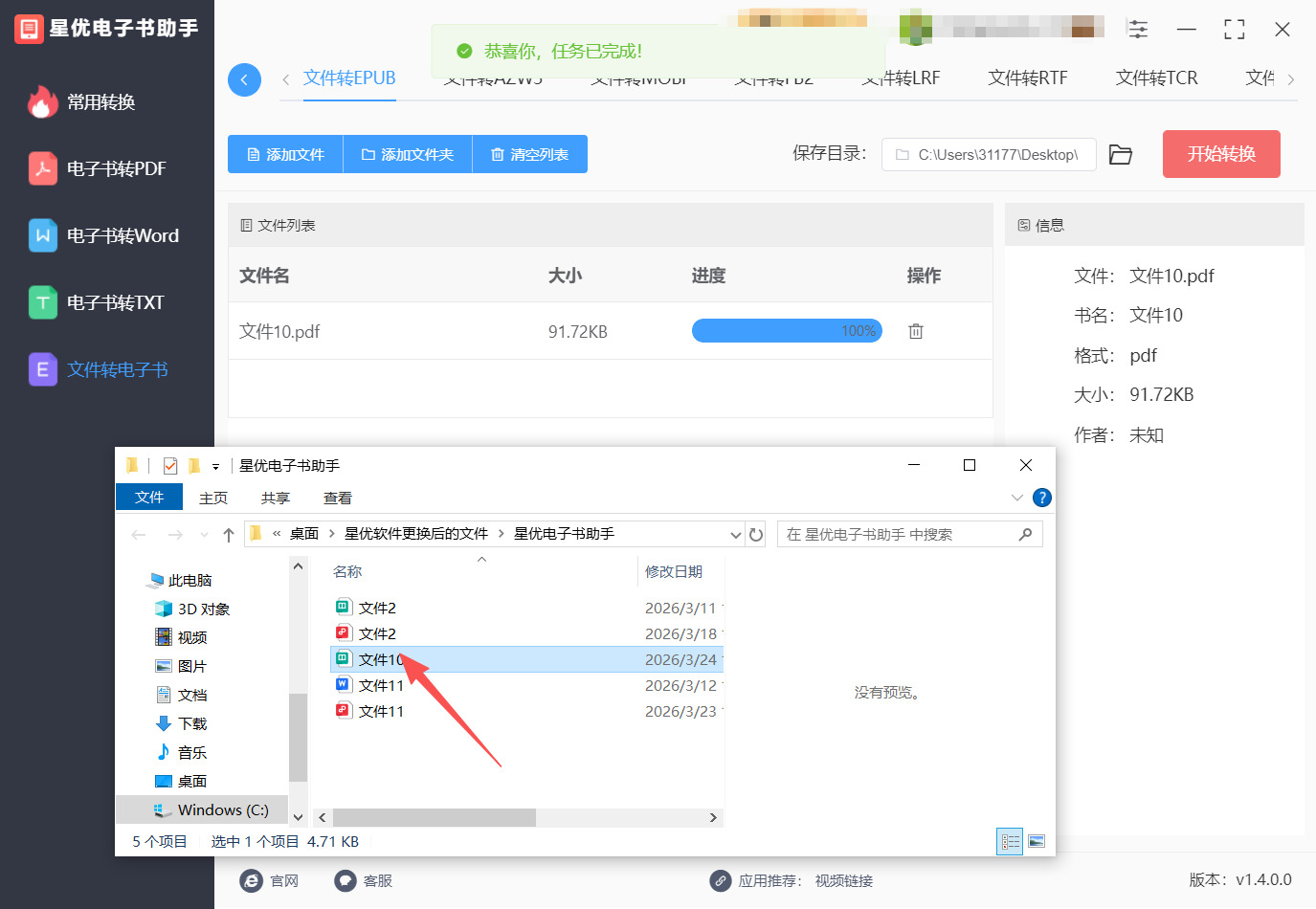1316x909 pixels.
Task: Go to 电子书转TXT in the sidebar
Action: click(97, 303)
